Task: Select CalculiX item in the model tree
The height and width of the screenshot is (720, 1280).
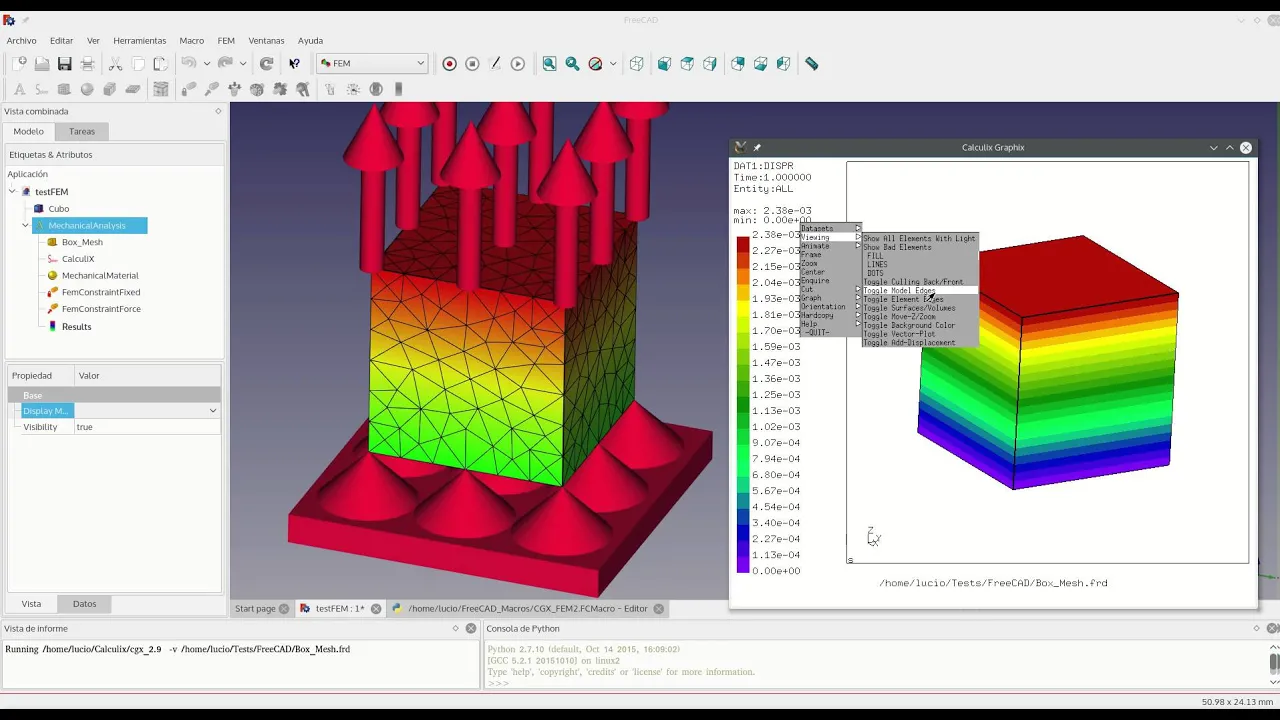Action: 78,259
